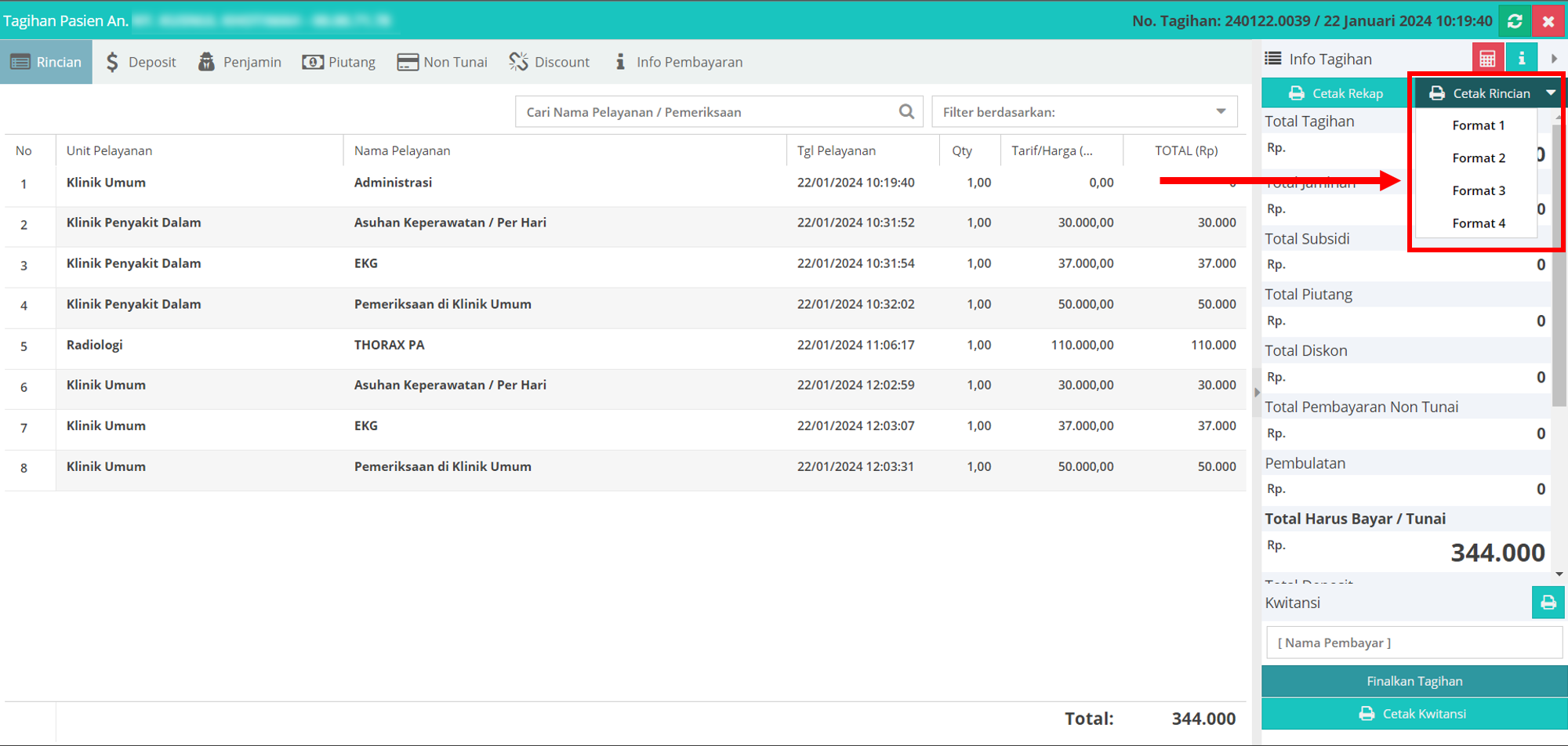
Task: Select Format 2 from print menu
Action: pyautogui.click(x=1479, y=158)
